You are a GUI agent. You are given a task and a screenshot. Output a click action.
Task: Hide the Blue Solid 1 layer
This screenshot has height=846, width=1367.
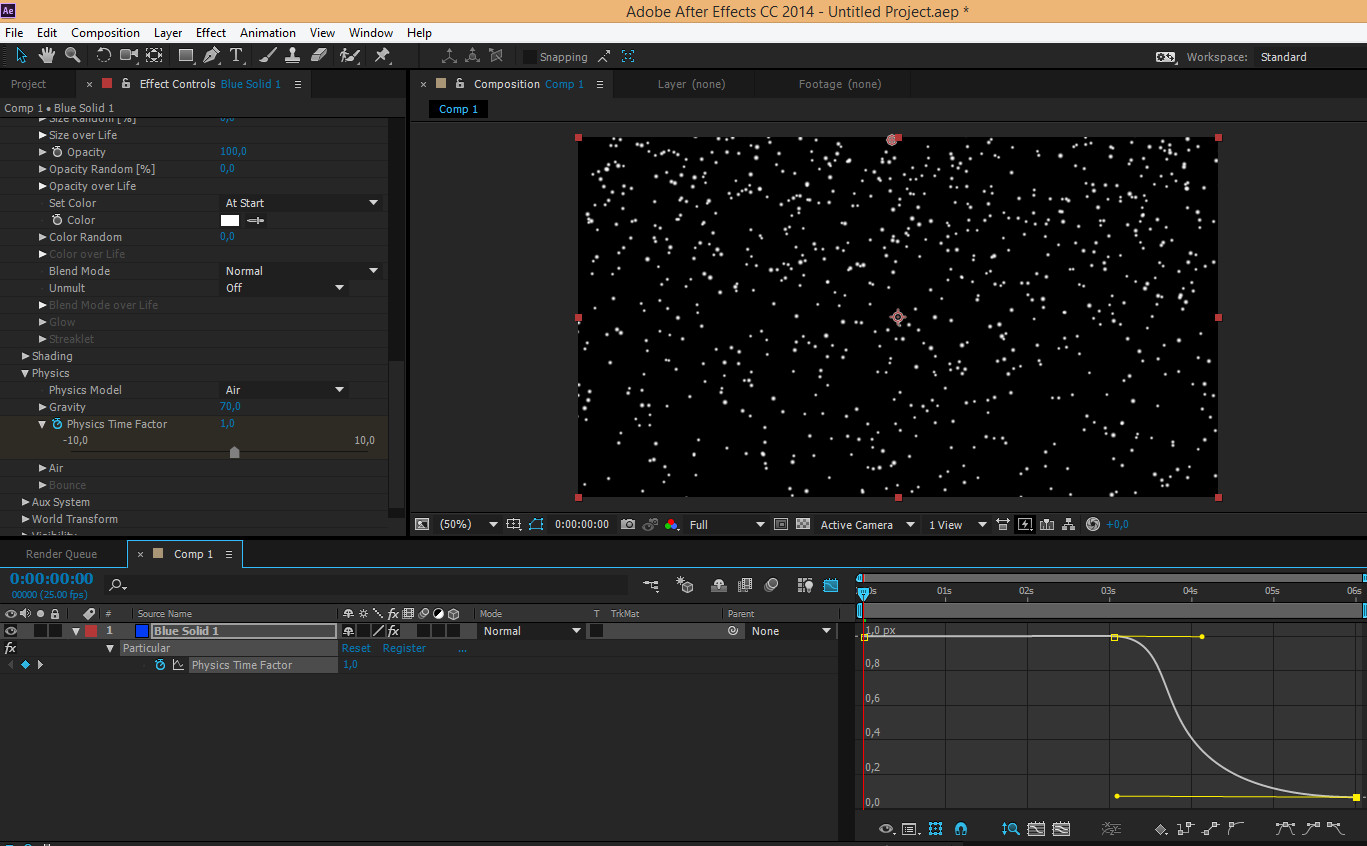click(11, 631)
